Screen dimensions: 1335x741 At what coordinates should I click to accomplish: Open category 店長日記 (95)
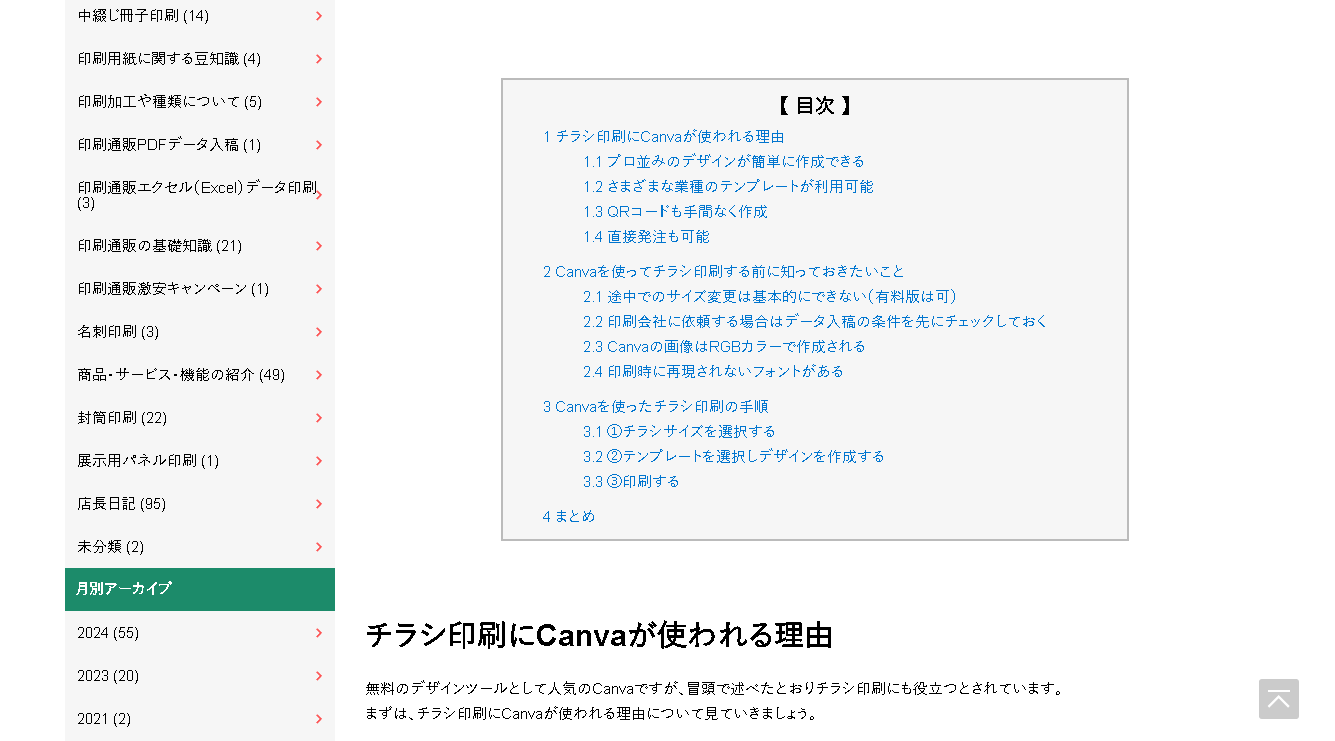tap(200, 504)
